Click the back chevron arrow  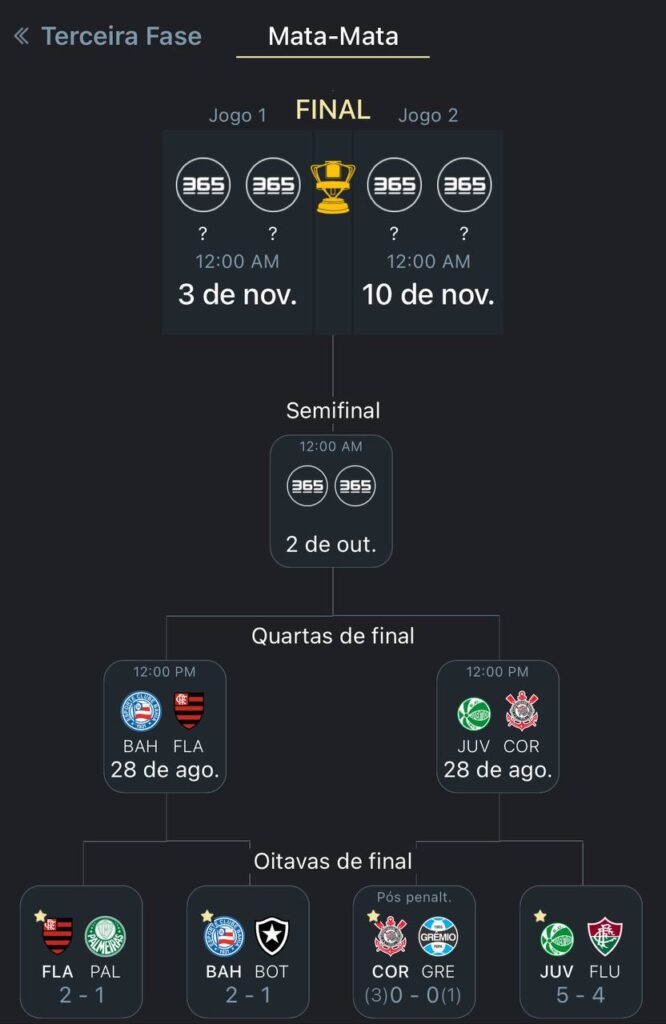pos(21,37)
